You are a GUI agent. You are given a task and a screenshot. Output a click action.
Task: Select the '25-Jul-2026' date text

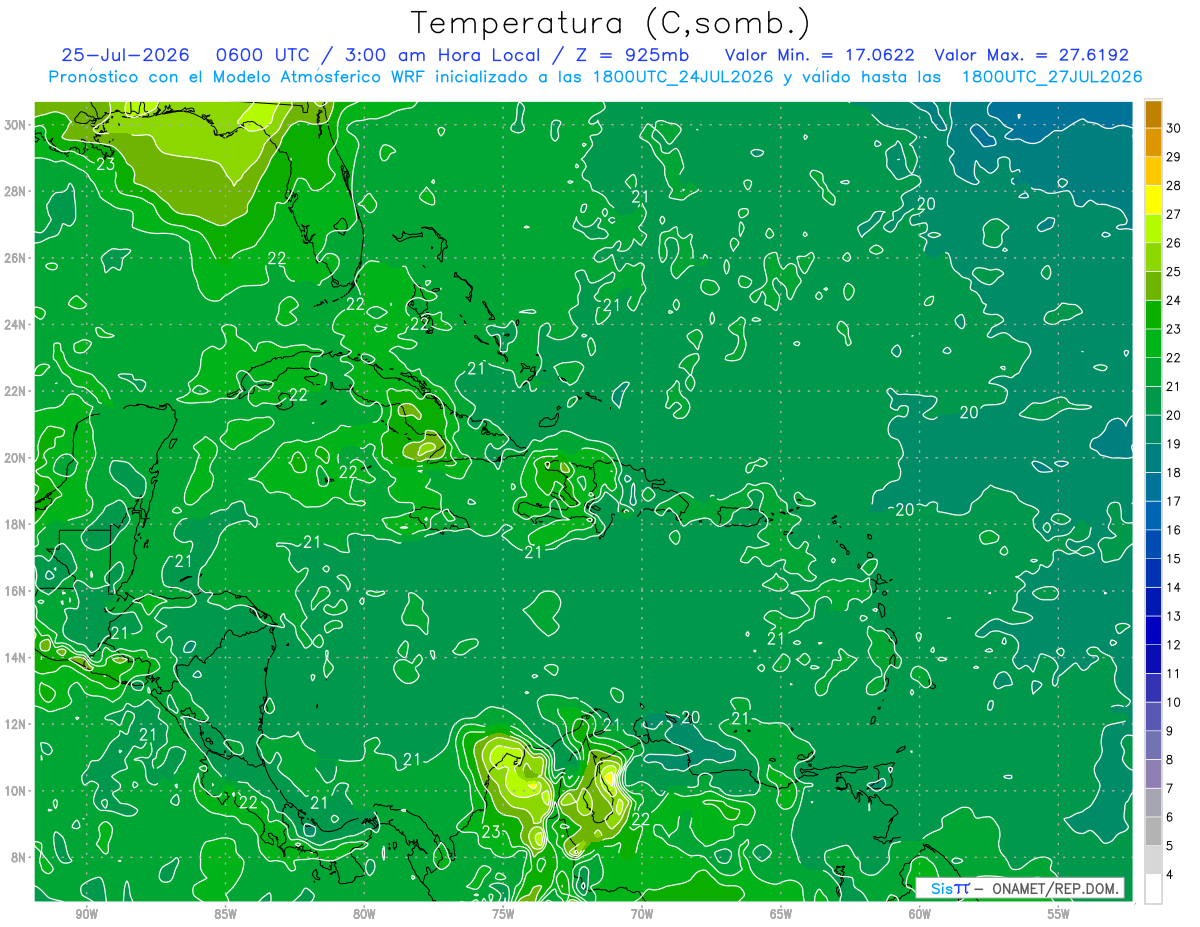(x=128, y=55)
